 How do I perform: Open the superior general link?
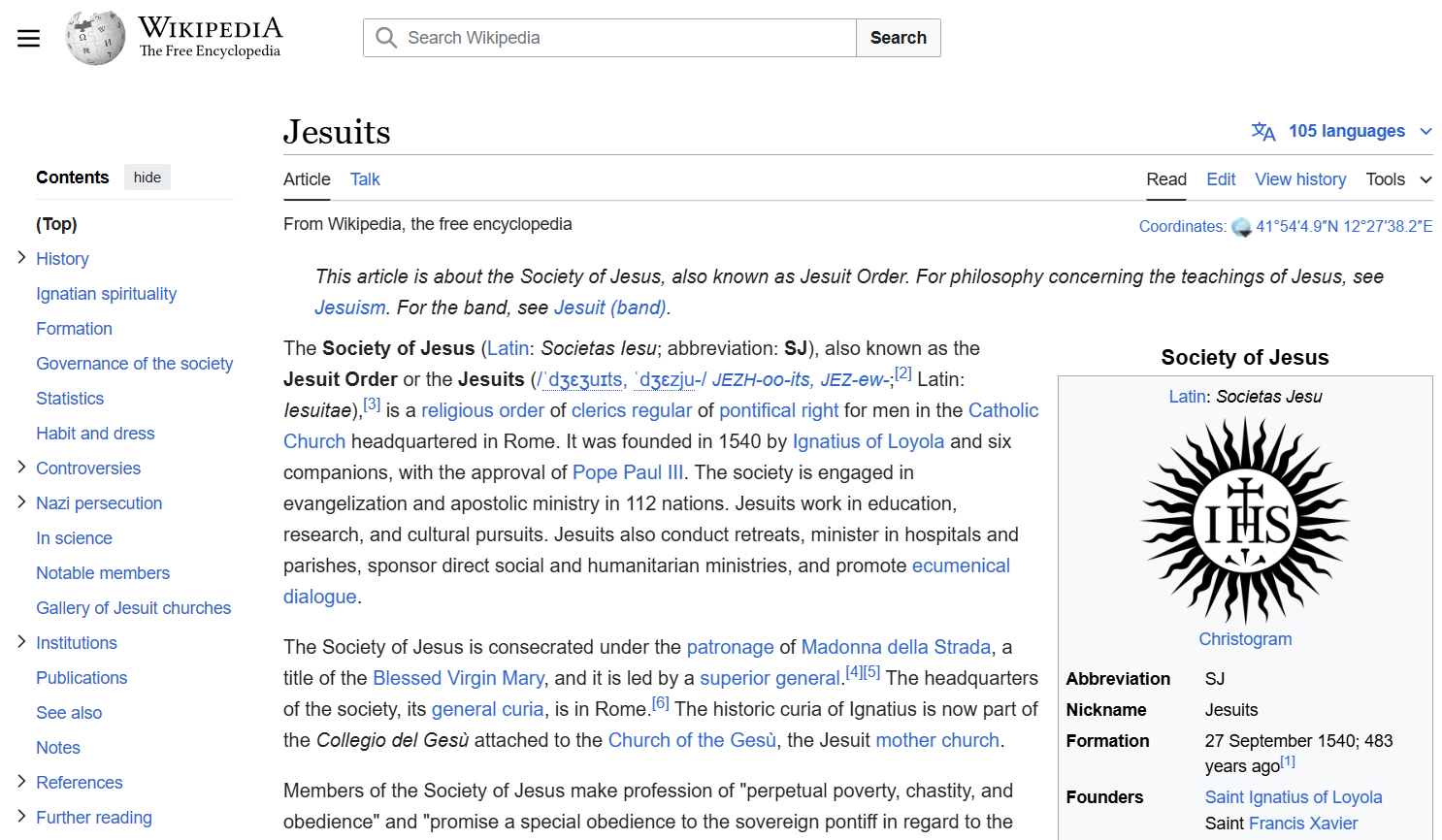(770, 678)
